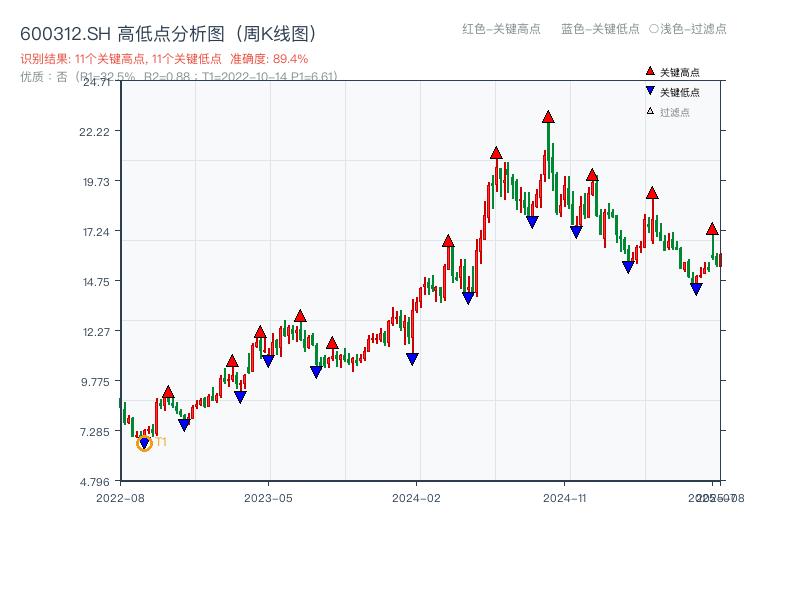Click the 7.285 y-axis label
800x600 pixels.
point(95,432)
